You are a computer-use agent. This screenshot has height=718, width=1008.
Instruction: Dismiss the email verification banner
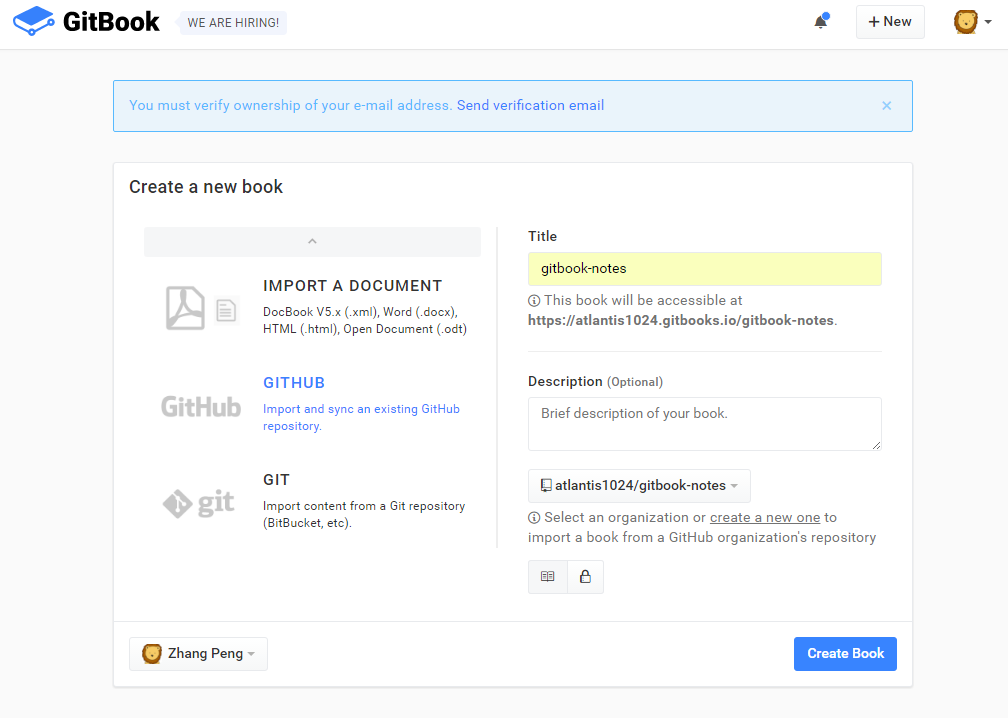[886, 104]
